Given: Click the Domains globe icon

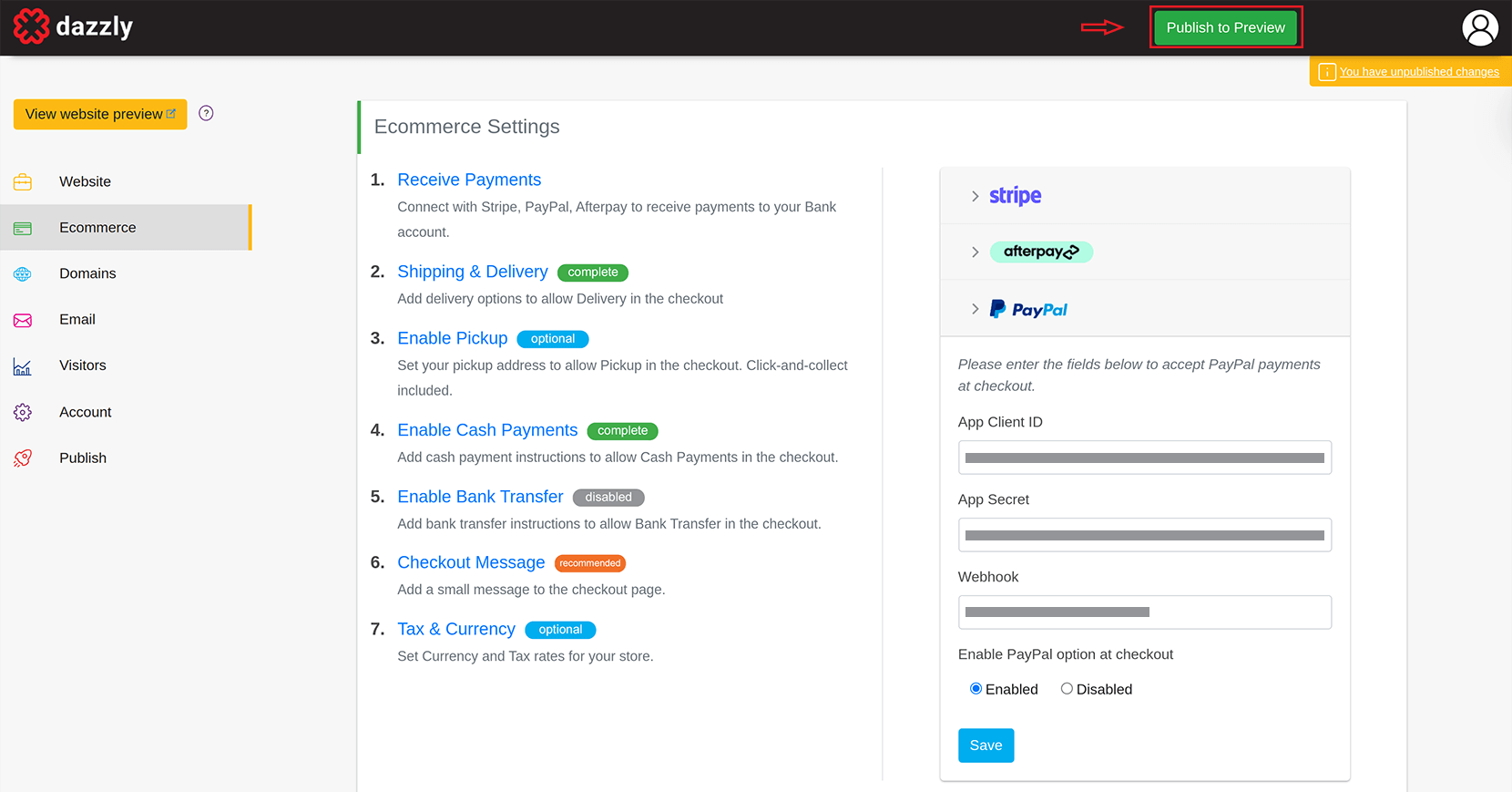Looking at the screenshot, I should pyautogui.click(x=23, y=274).
